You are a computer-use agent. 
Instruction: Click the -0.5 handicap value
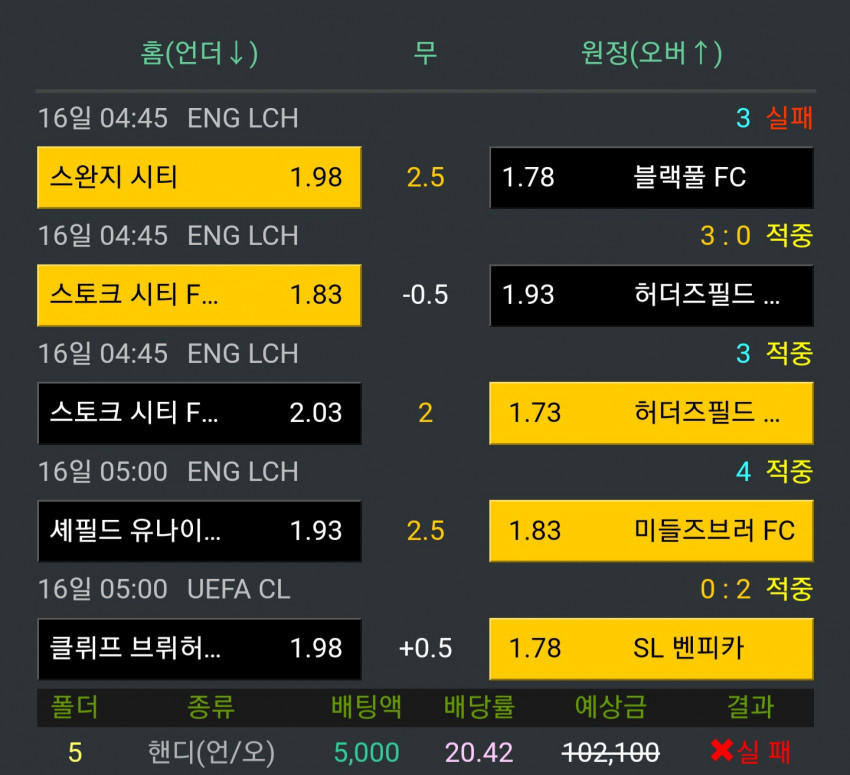tap(426, 295)
